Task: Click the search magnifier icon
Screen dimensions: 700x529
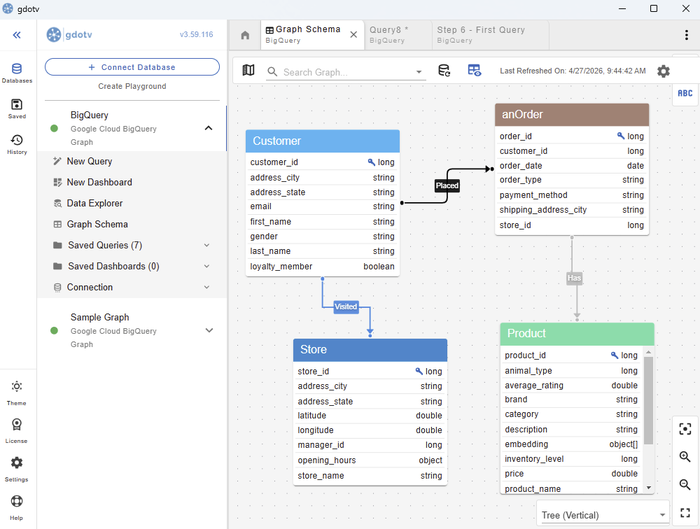Action: (272, 71)
